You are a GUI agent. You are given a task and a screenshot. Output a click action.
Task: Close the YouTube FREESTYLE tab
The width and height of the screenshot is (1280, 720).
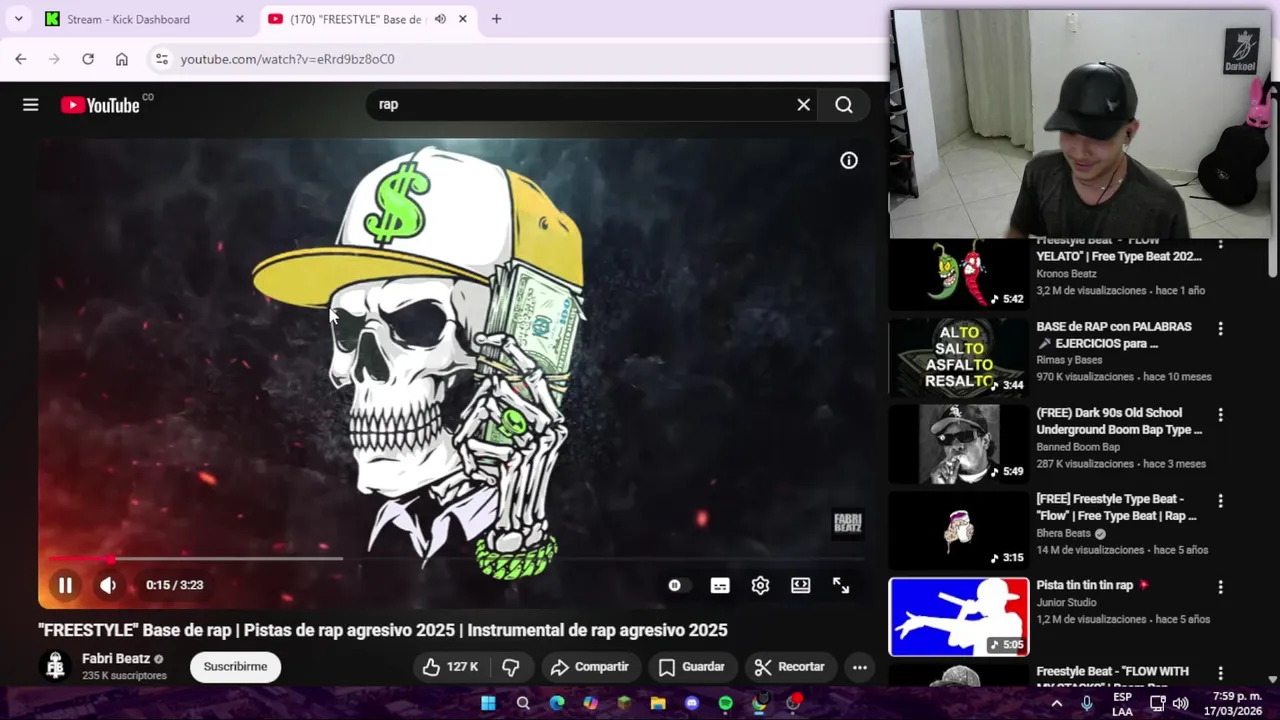pyautogui.click(x=463, y=19)
